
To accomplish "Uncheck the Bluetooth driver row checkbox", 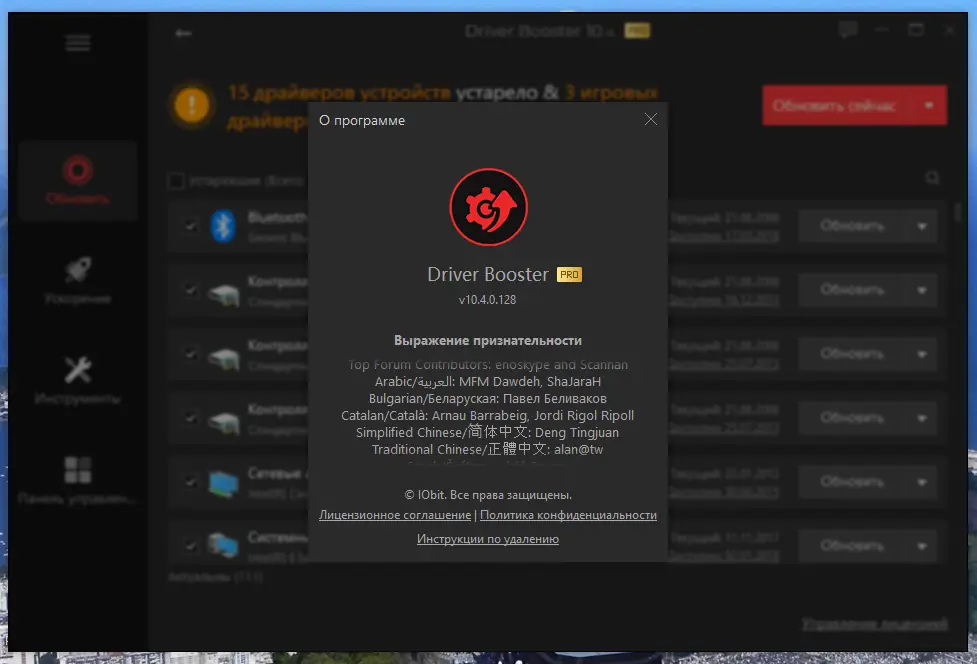I will 190,226.
